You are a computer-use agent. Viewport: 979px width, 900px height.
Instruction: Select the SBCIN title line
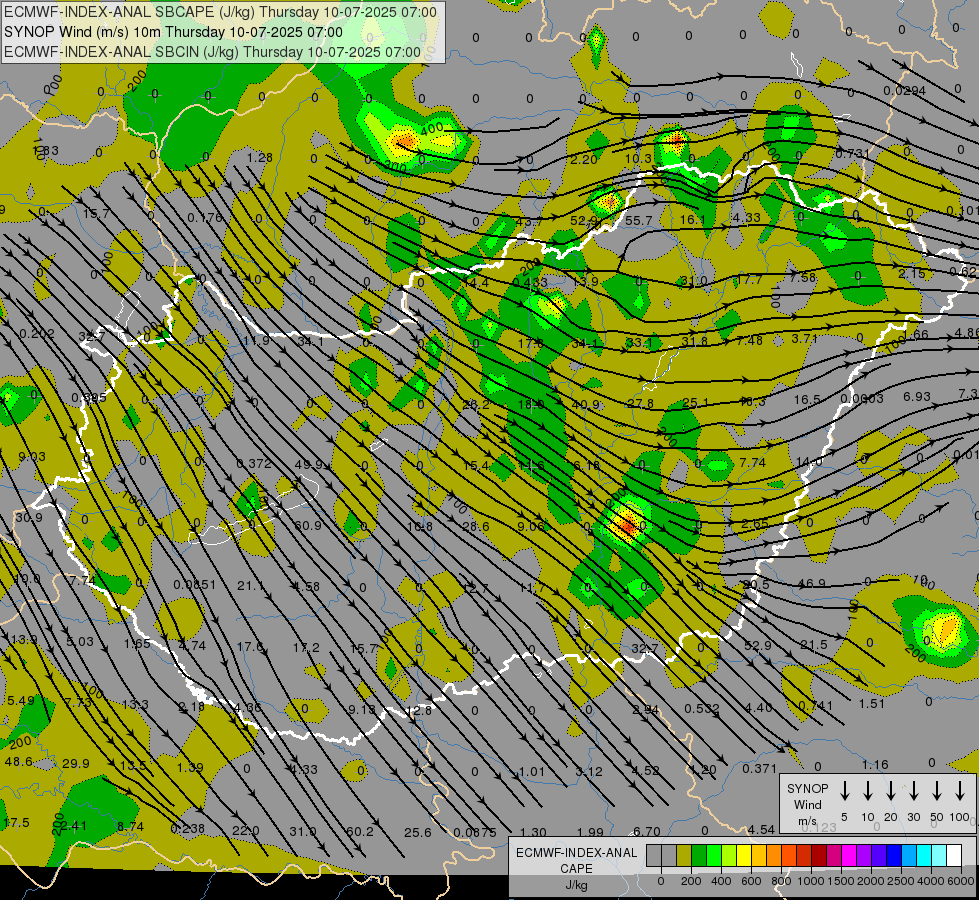[x=212, y=52]
